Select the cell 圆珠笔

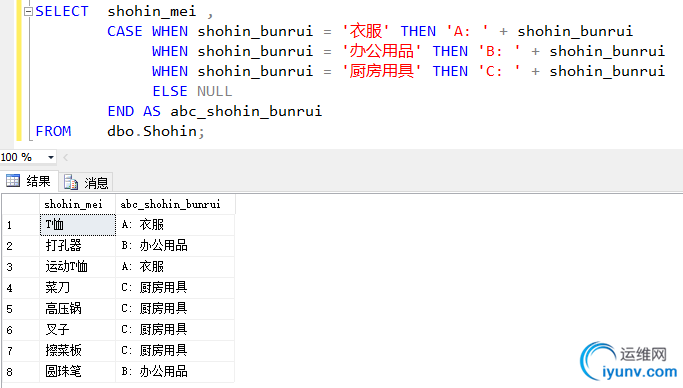point(78,371)
